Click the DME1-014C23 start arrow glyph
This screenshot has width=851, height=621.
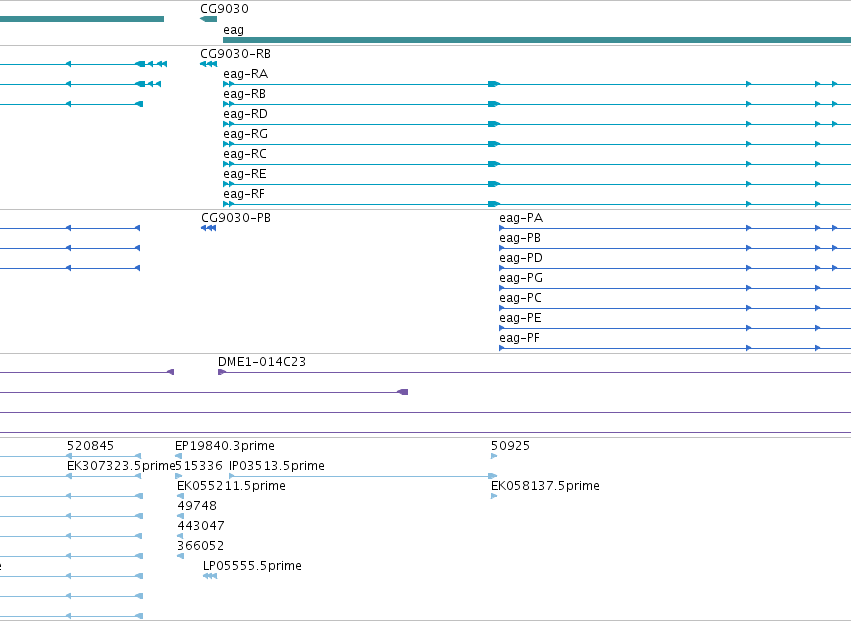tap(221, 372)
